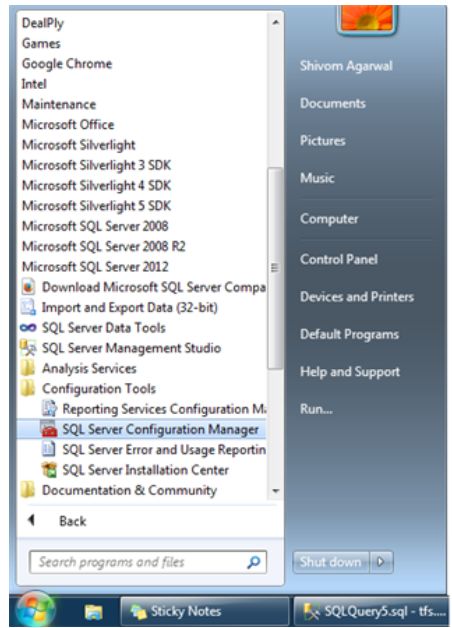
Task: Click the programs list scrollbar thumb
Action: coord(275,268)
